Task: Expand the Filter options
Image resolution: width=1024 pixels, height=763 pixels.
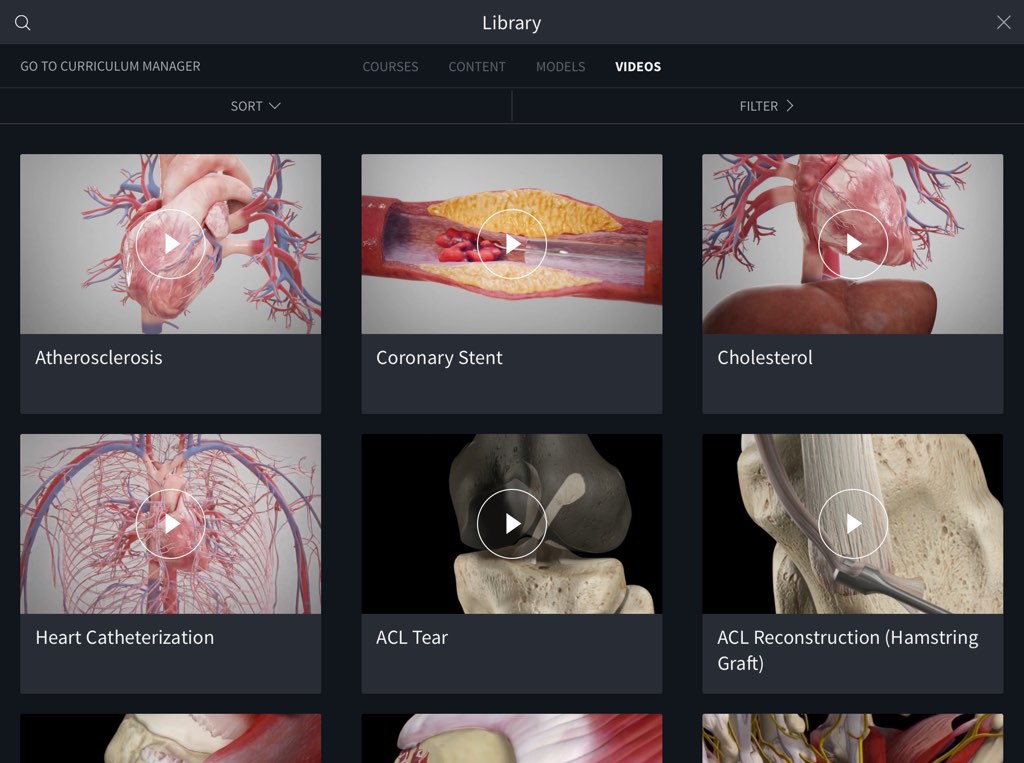Action: point(767,106)
